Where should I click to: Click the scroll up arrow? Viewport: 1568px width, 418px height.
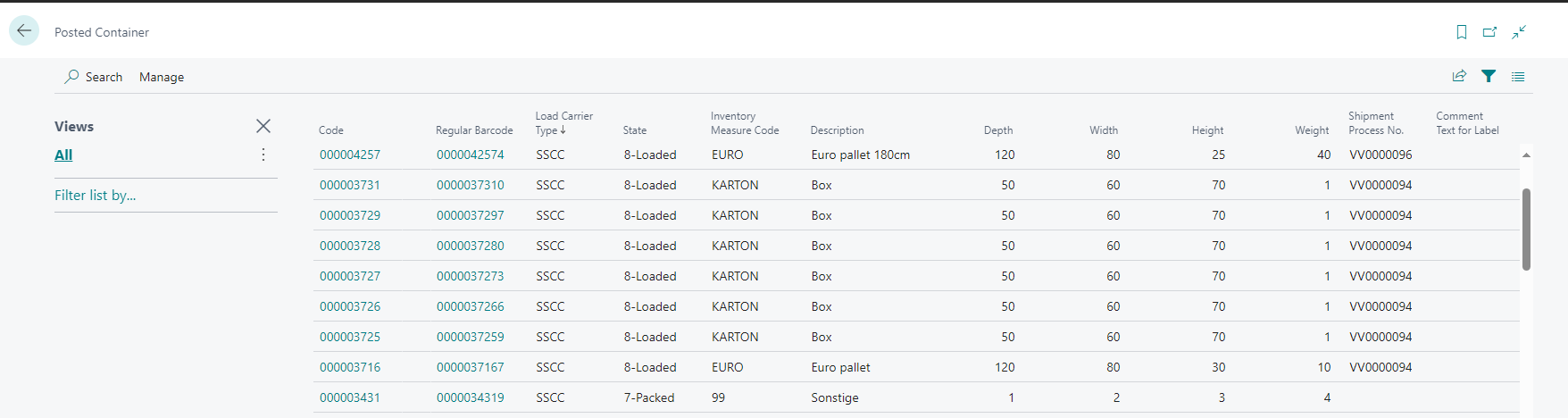[x=1526, y=155]
